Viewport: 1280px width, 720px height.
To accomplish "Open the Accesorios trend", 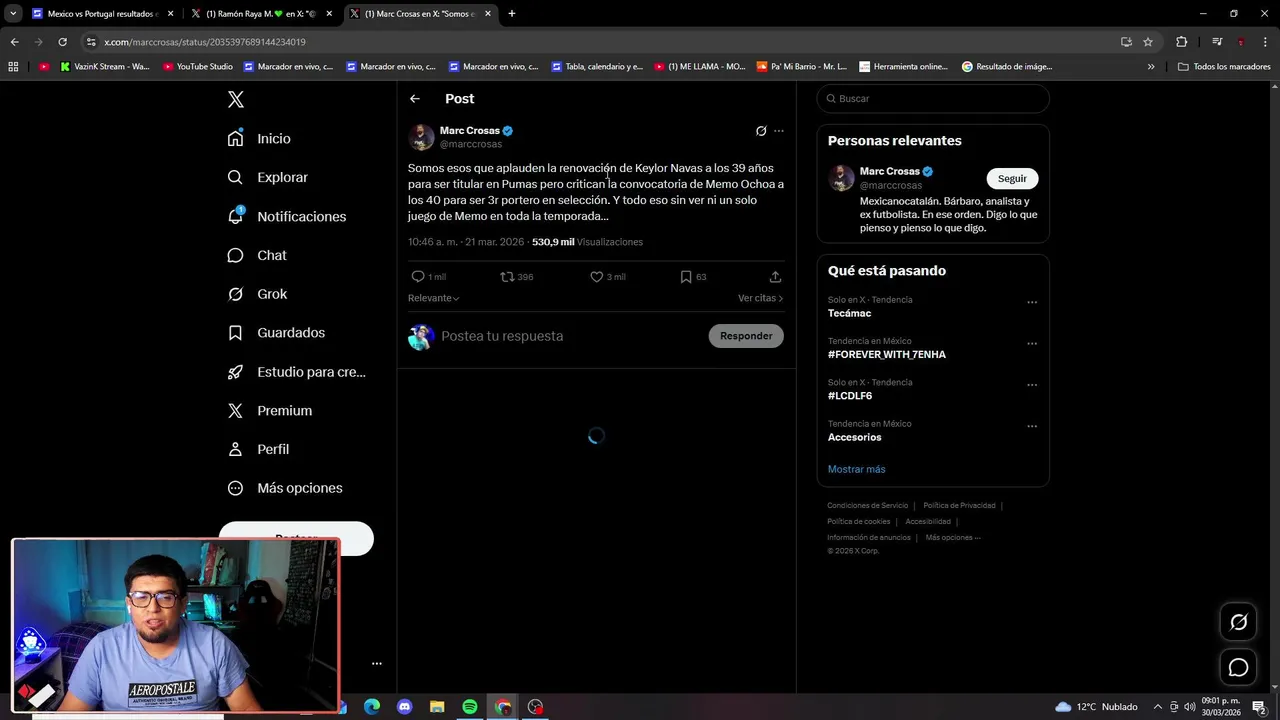I will click(854, 437).
